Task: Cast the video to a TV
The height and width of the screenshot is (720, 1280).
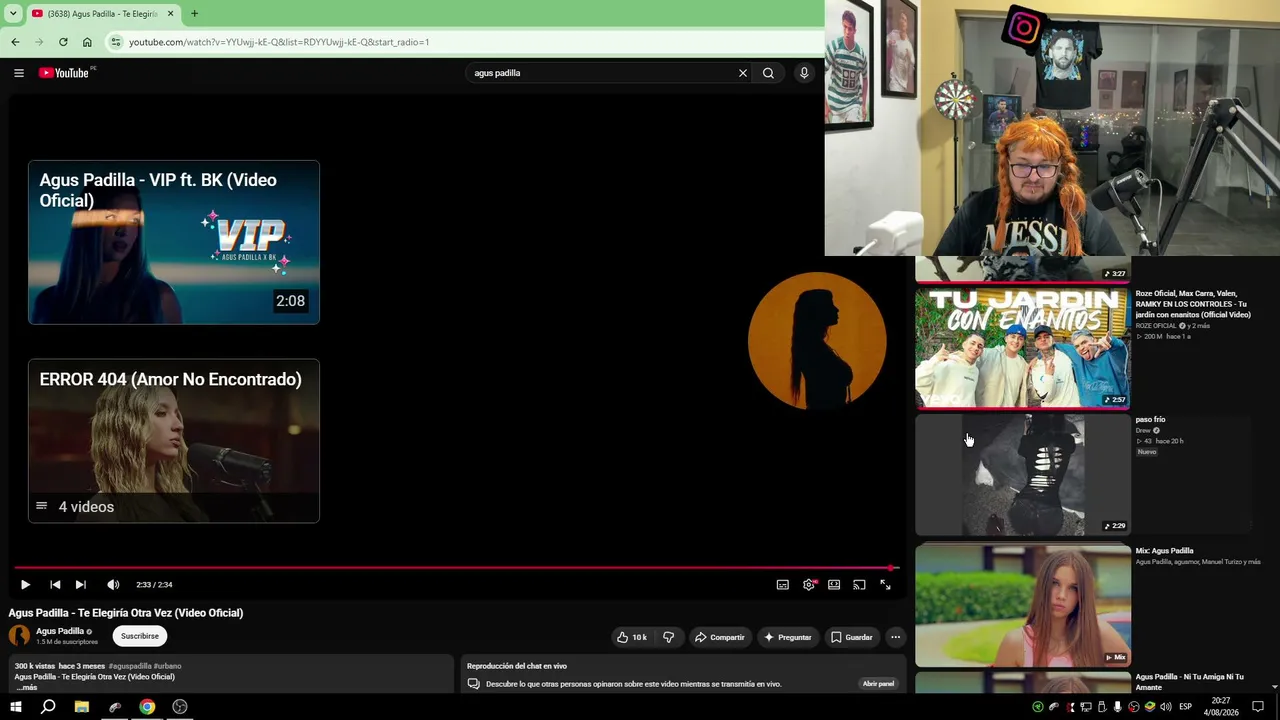Action: click(859, 585)
